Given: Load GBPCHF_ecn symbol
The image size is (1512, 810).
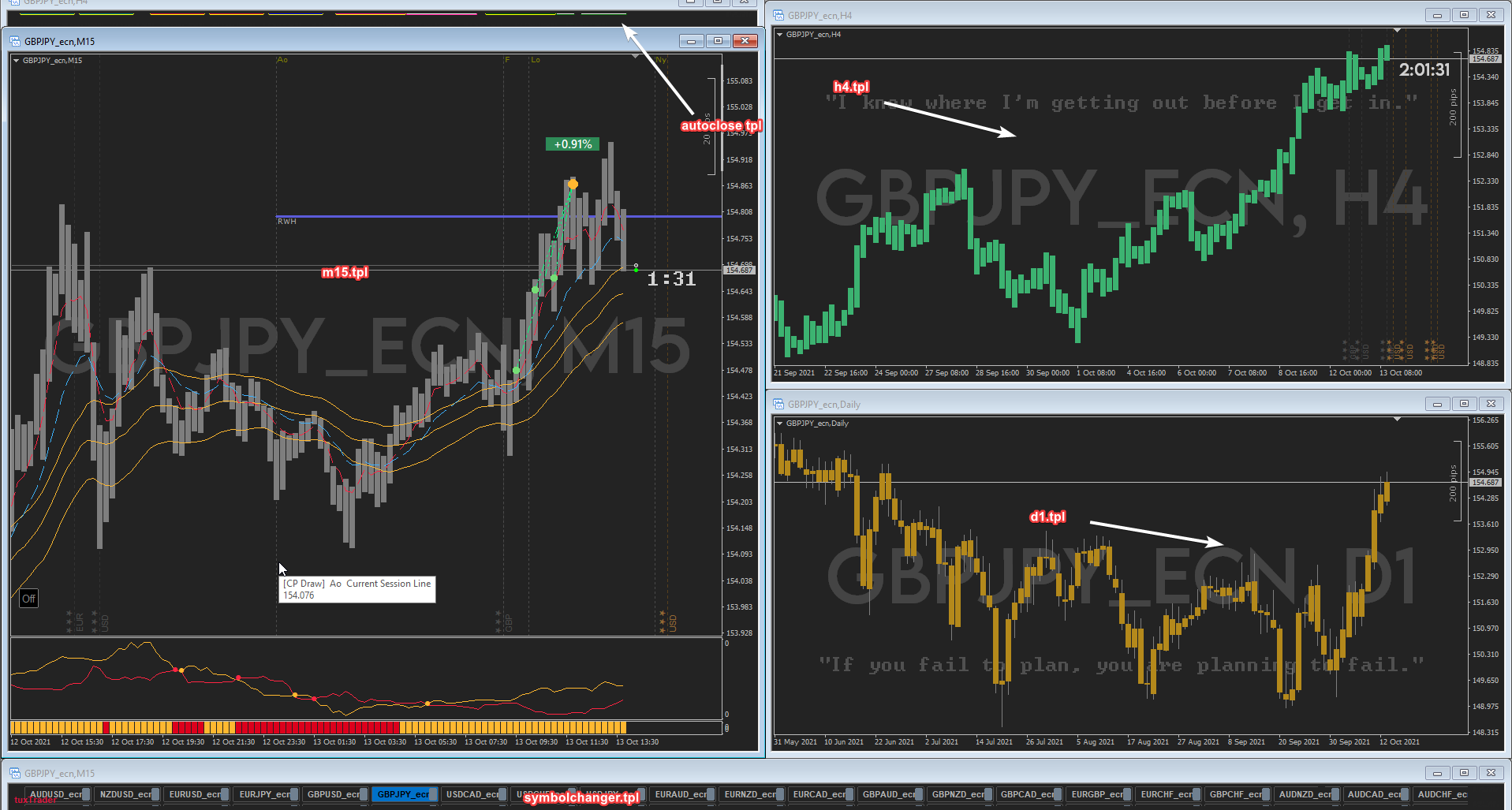Looking at the screenshot, I should click(1237, 794).
